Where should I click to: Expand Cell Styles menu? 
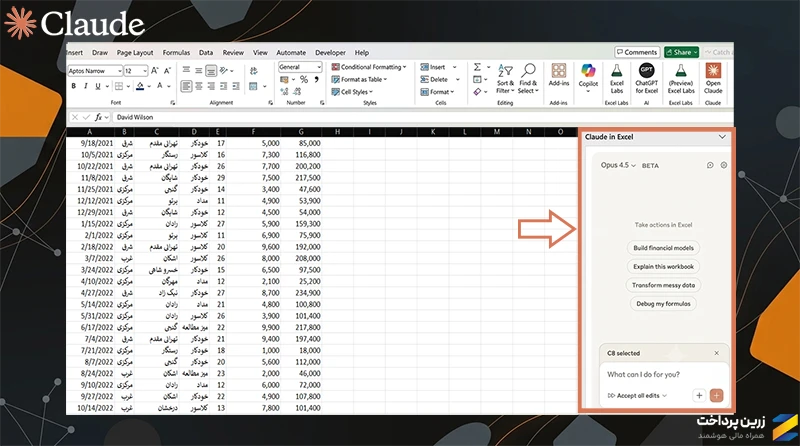(352, 92)
